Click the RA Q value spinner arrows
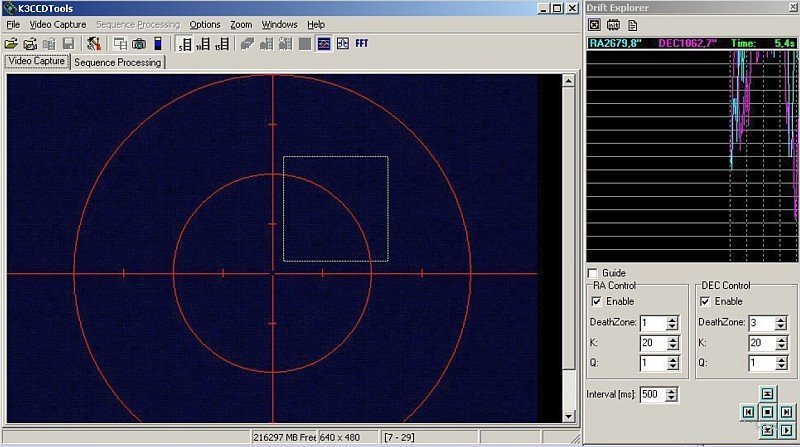The height and width of the screenshot is (447, 800). coord(672,363)
